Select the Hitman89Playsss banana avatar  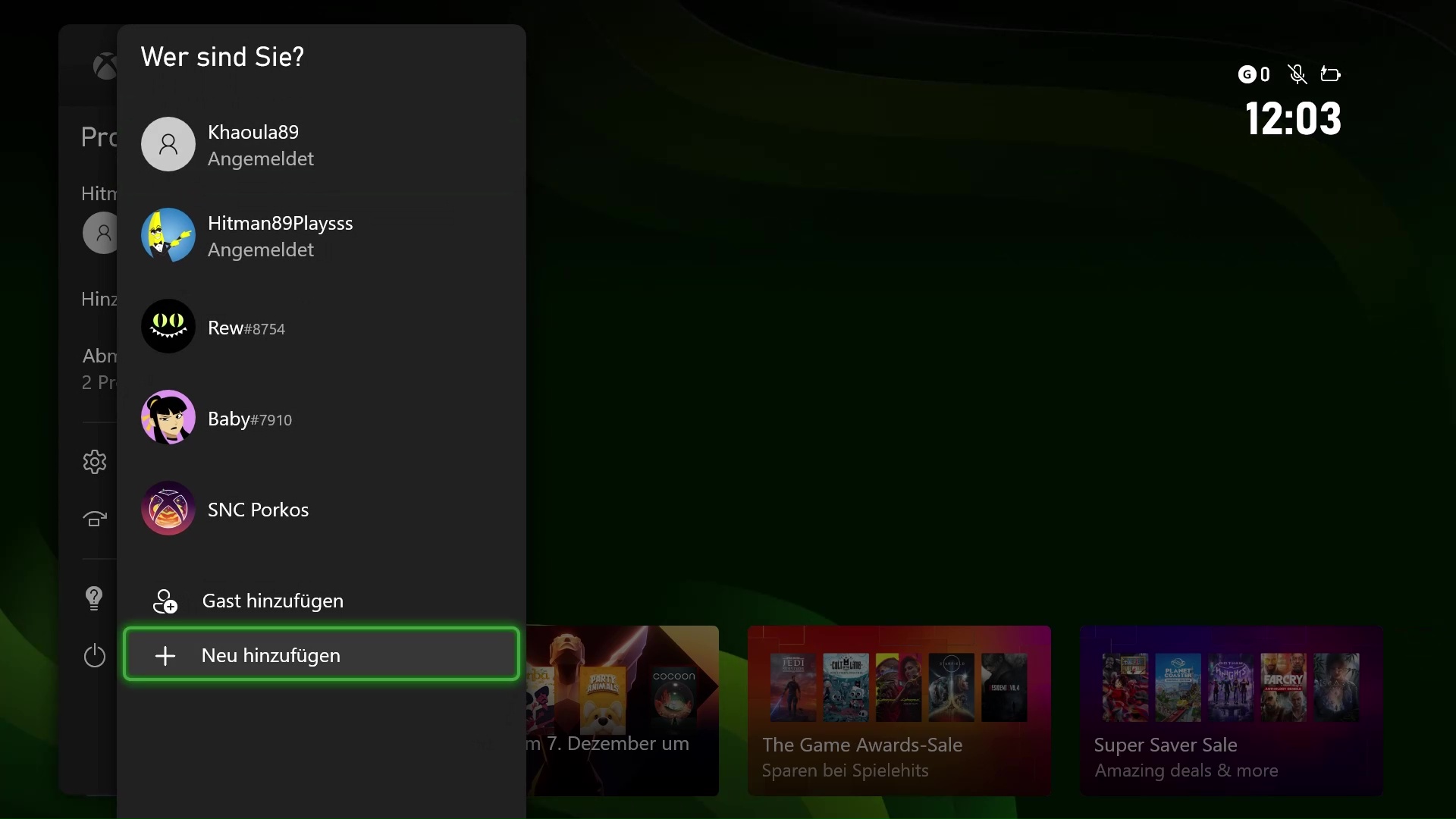(168, 235)
